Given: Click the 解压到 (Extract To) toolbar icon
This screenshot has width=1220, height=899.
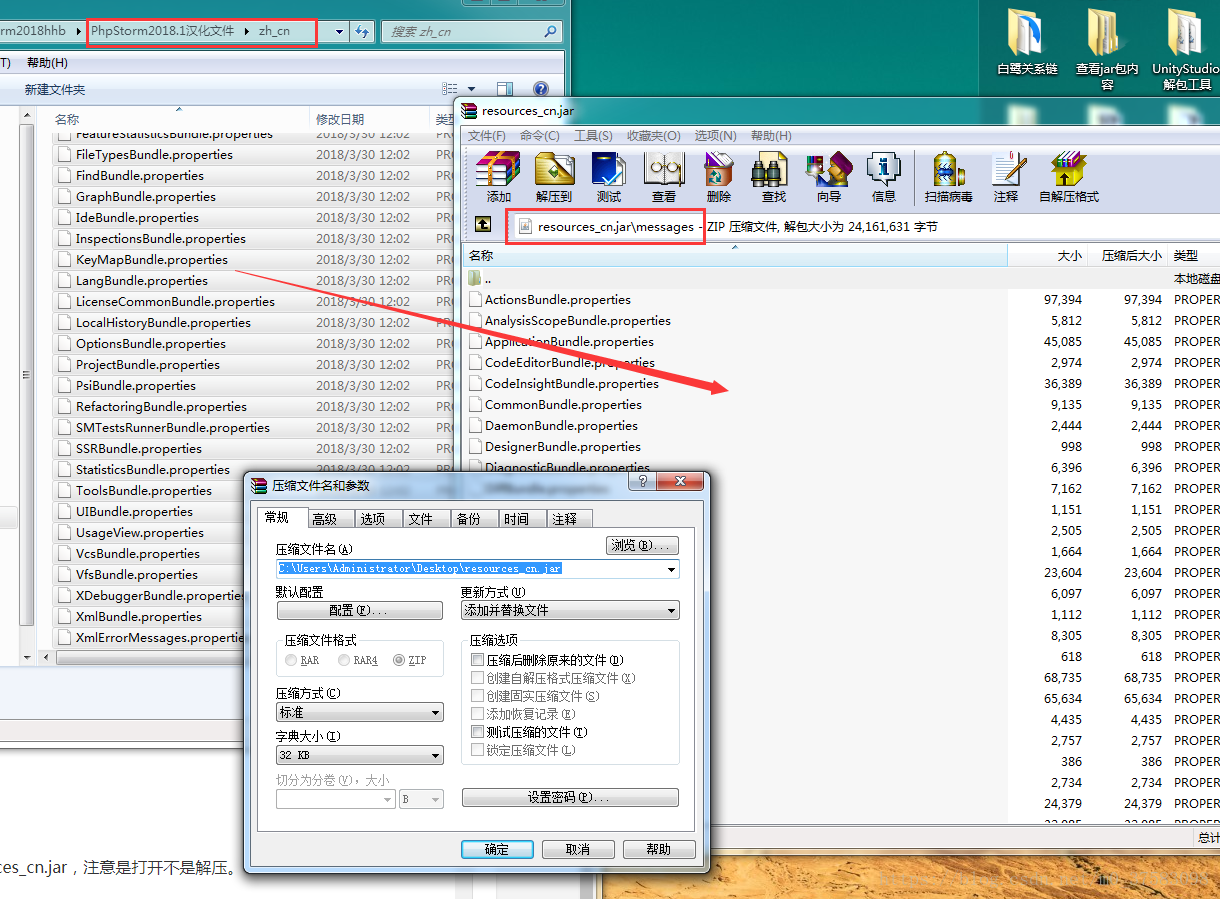Looking at the screenshot, I should point(554,177).
